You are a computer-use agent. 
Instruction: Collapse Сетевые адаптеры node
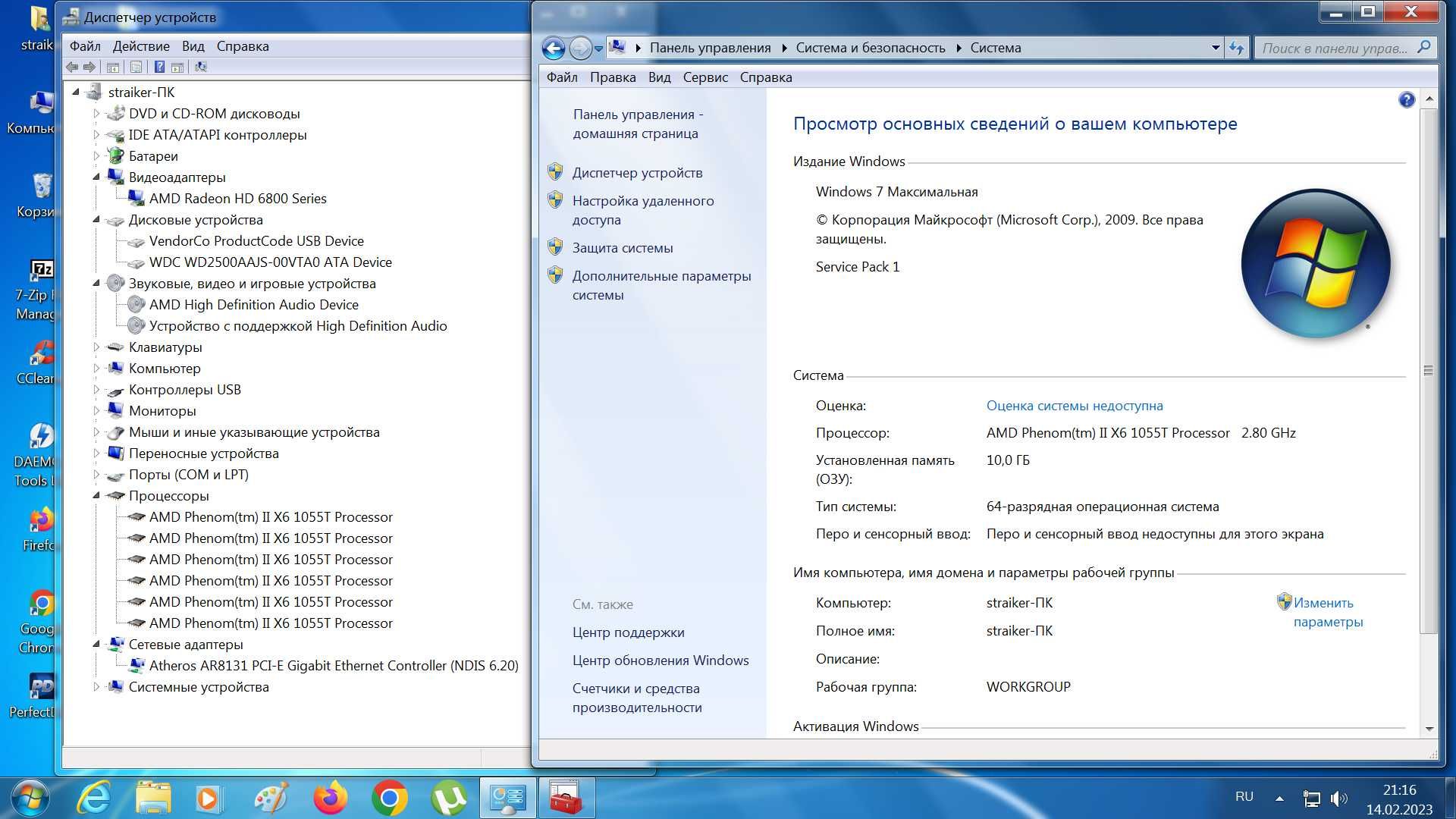pyautogui.click(x=96, y=645)
